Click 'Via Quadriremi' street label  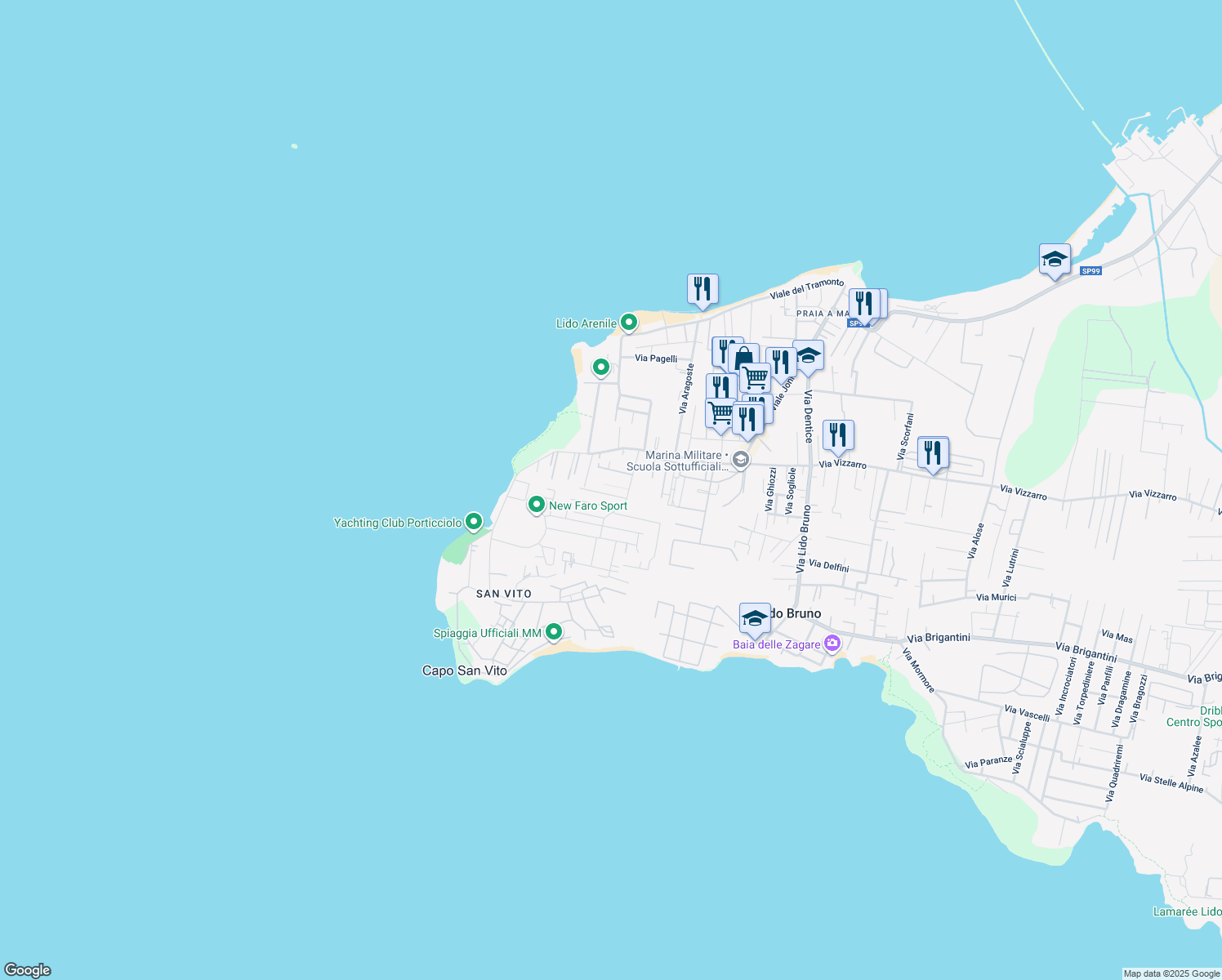(x=1115, y=773)
